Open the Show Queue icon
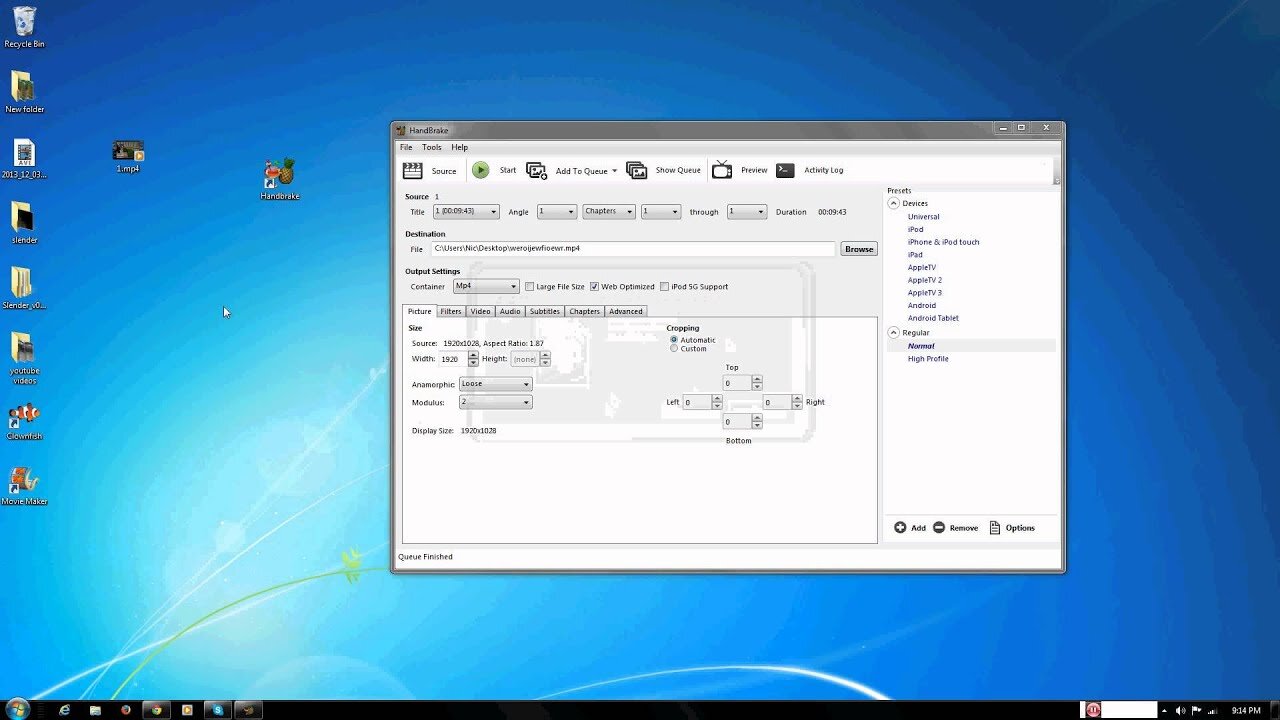1280x720 pixels. pyautogui.click(x=637, y=170)
